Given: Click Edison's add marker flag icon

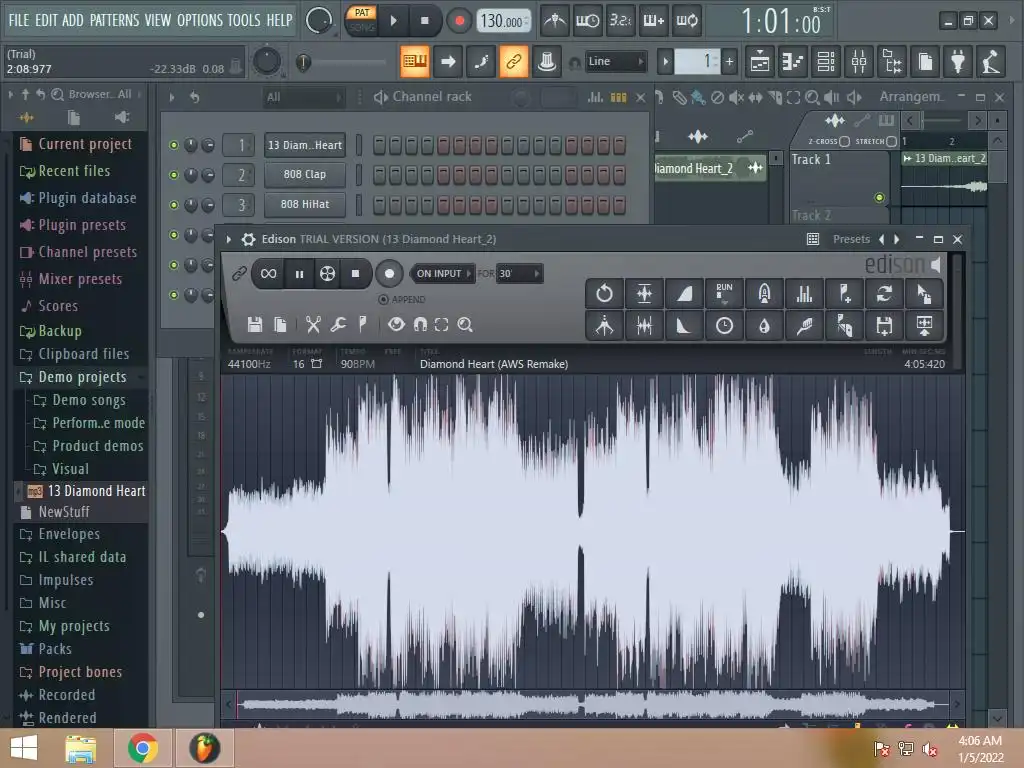Looking at the screenshot, I should pyautogui.click(x=362, y=325).
